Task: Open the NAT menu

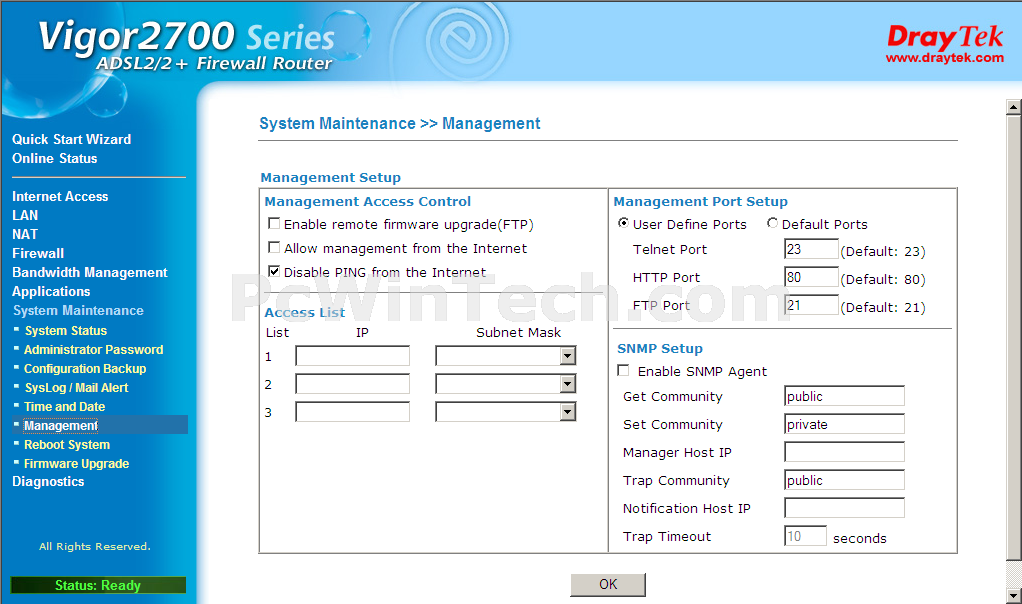Action: click(25, 234)
